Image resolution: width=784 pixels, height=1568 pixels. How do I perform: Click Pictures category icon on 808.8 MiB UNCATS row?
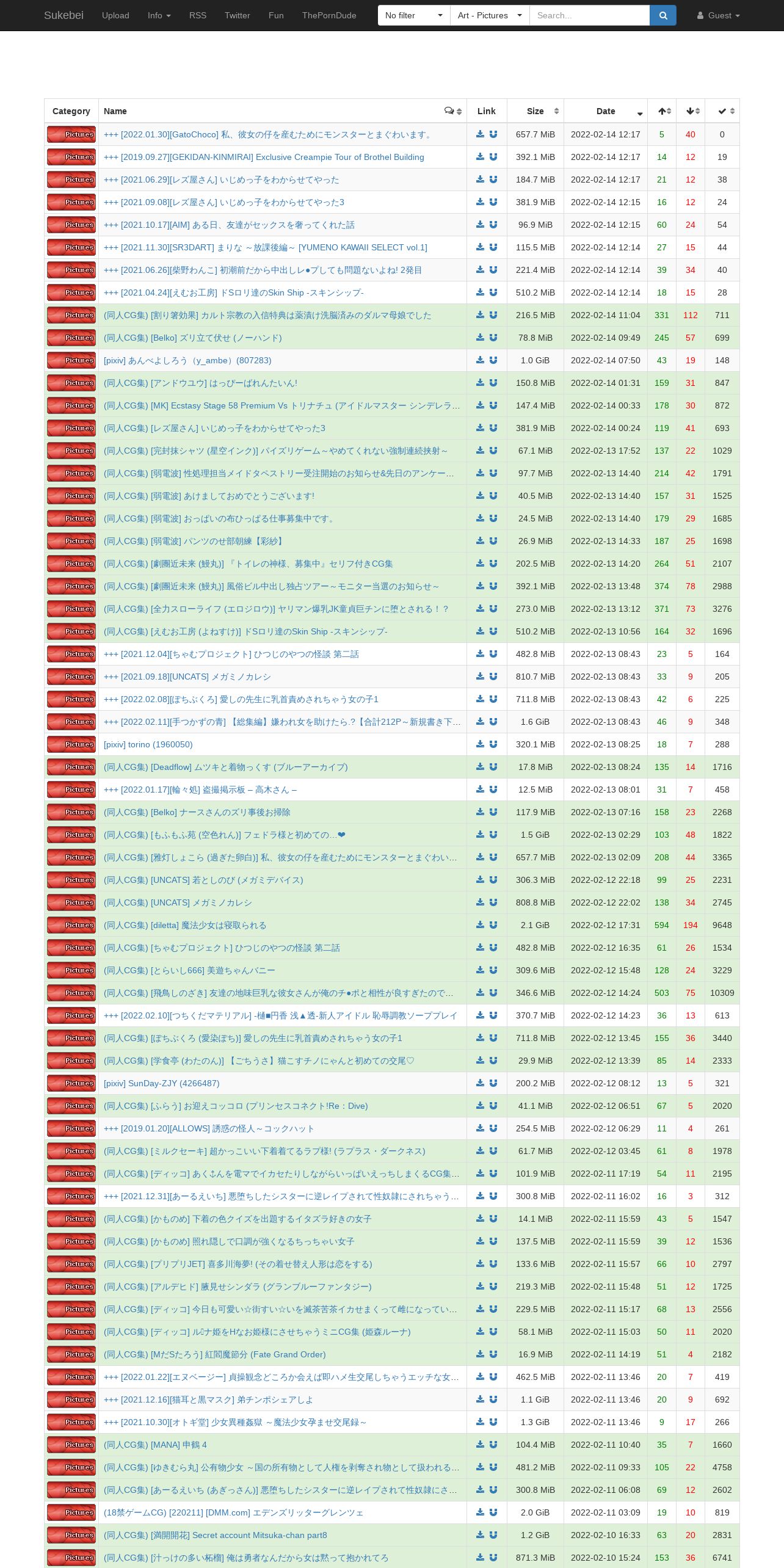pos(71,902)
